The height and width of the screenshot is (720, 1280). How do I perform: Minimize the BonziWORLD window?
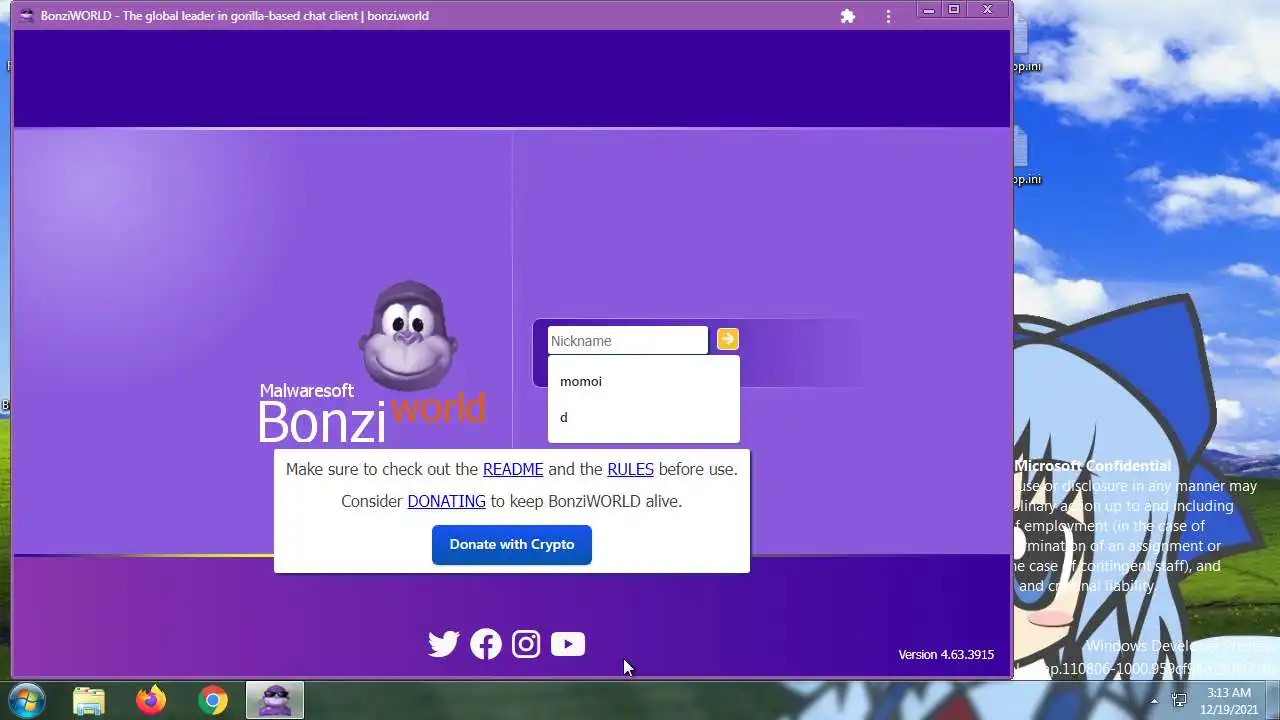(x=929, y=10)
